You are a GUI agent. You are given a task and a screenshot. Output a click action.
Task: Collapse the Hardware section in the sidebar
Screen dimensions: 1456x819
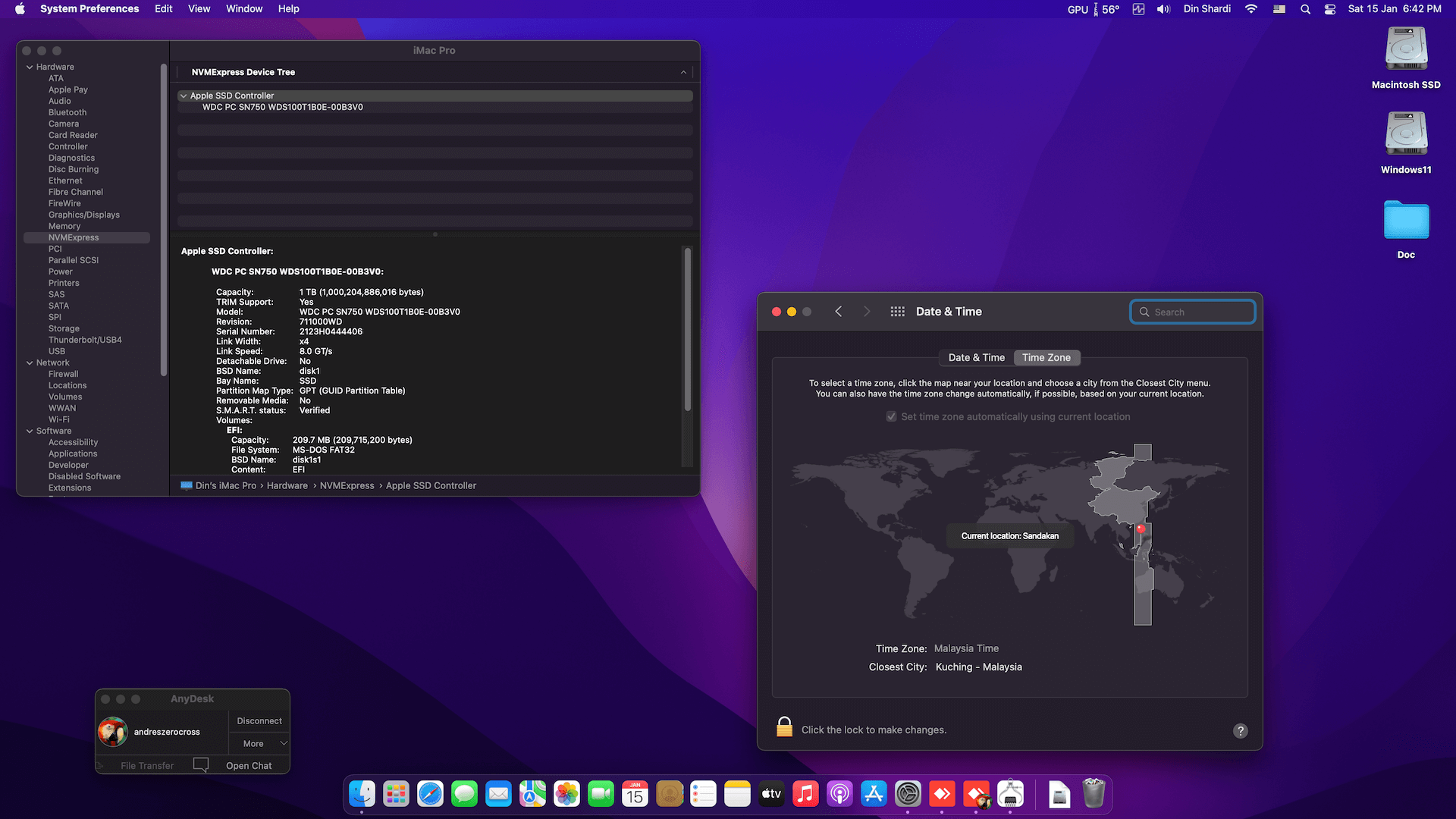(30, 67)
